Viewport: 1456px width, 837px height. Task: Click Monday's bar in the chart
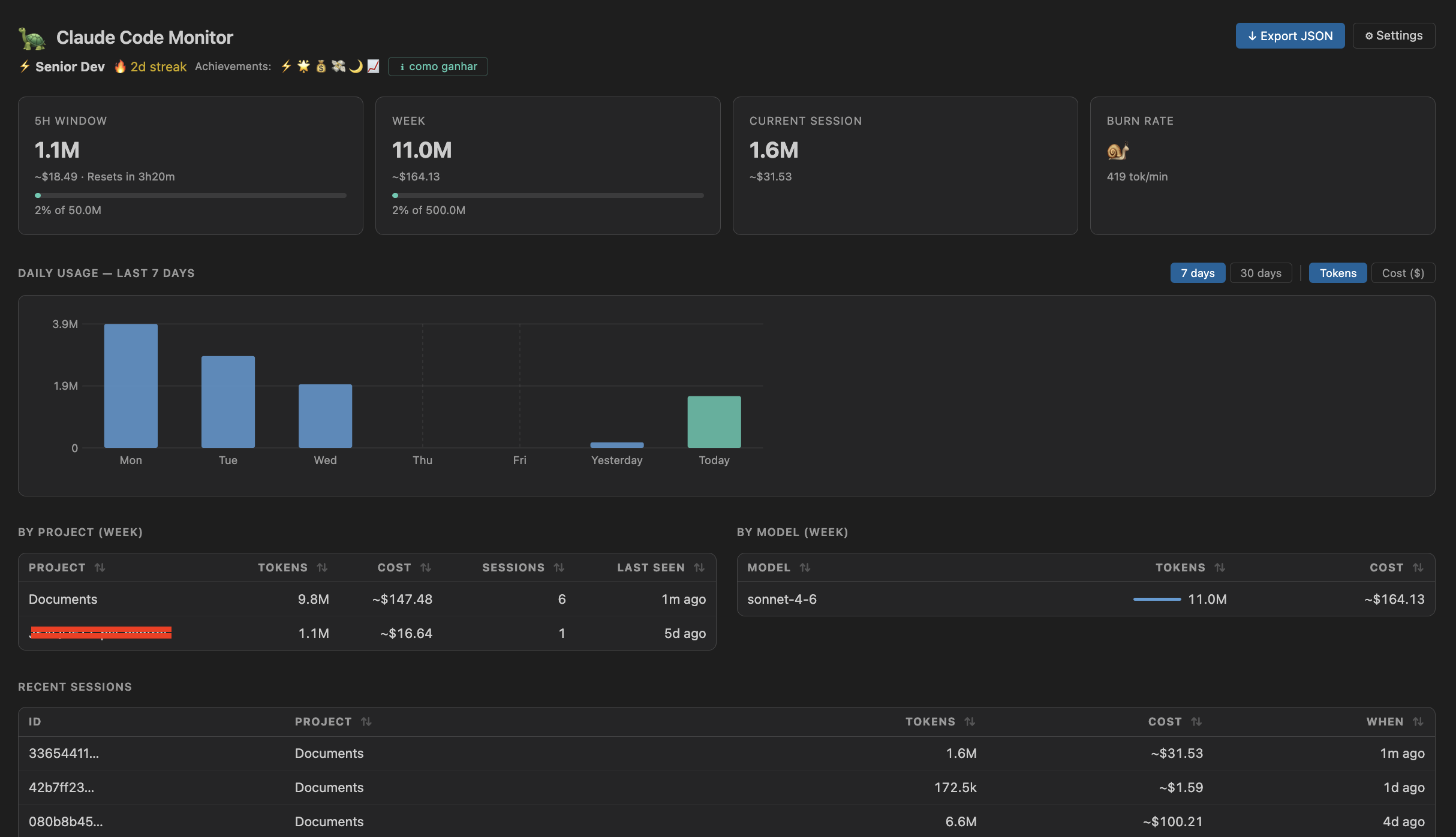pos(131,386)
